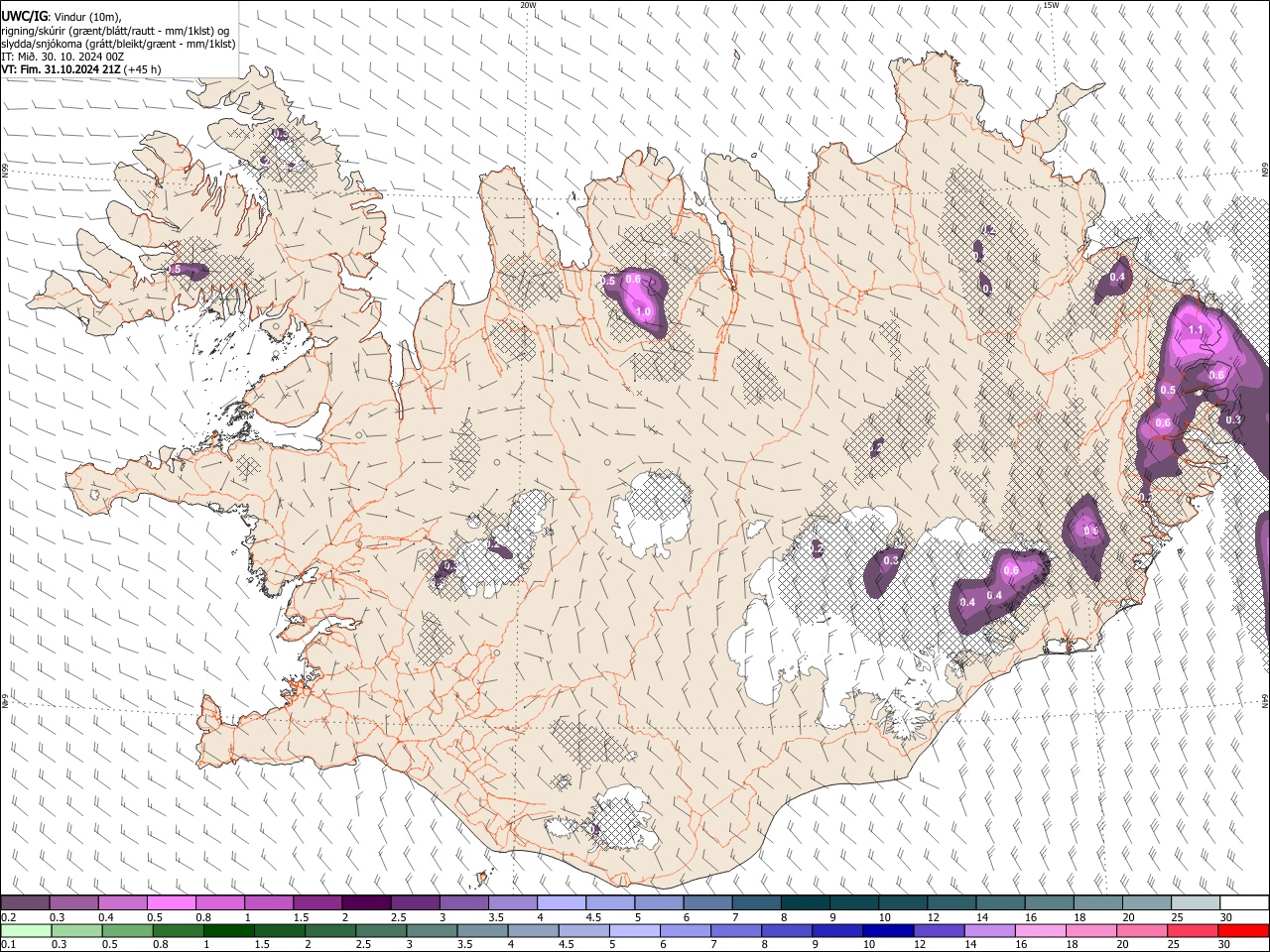Click the light pink 16 swatch in rain legend
The width and height of the screenshot is (1270, 952).
pyautogui.click(x=1040, y=930)
